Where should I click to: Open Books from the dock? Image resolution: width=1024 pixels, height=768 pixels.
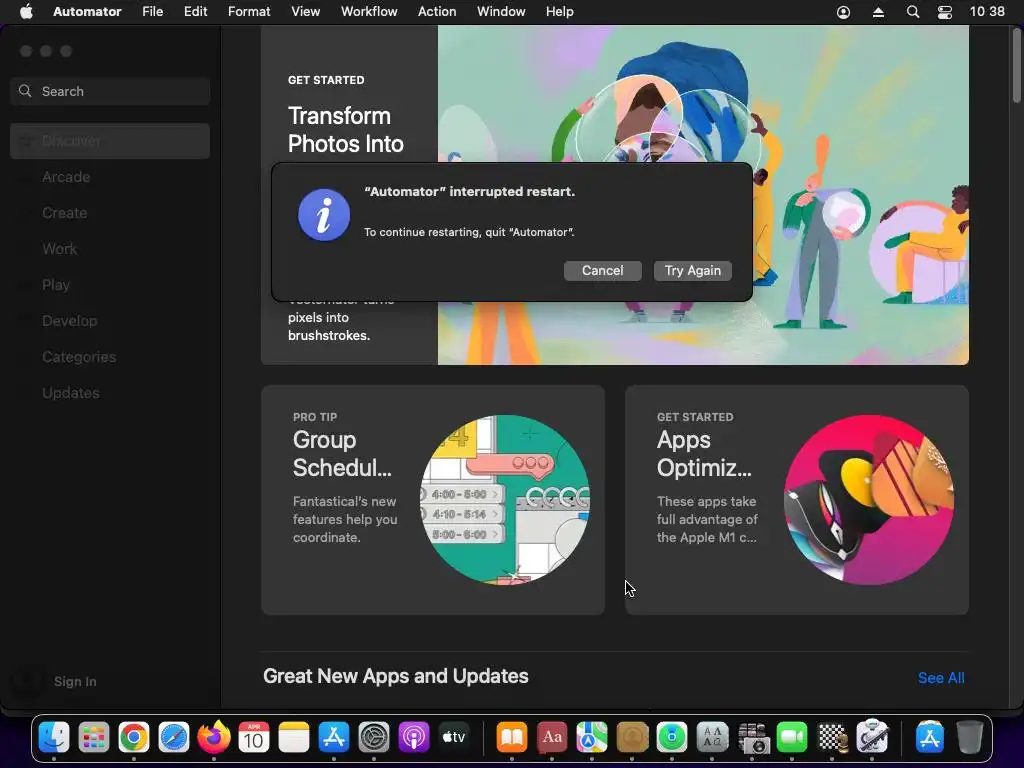point(512,737)
